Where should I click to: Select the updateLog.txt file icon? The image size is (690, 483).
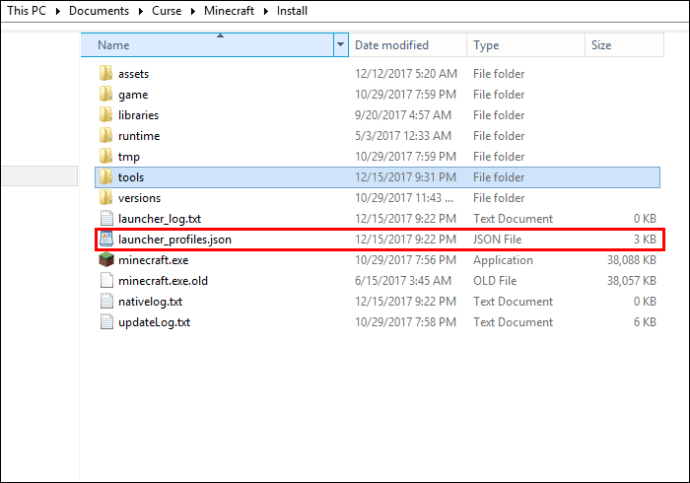point(107,322)
